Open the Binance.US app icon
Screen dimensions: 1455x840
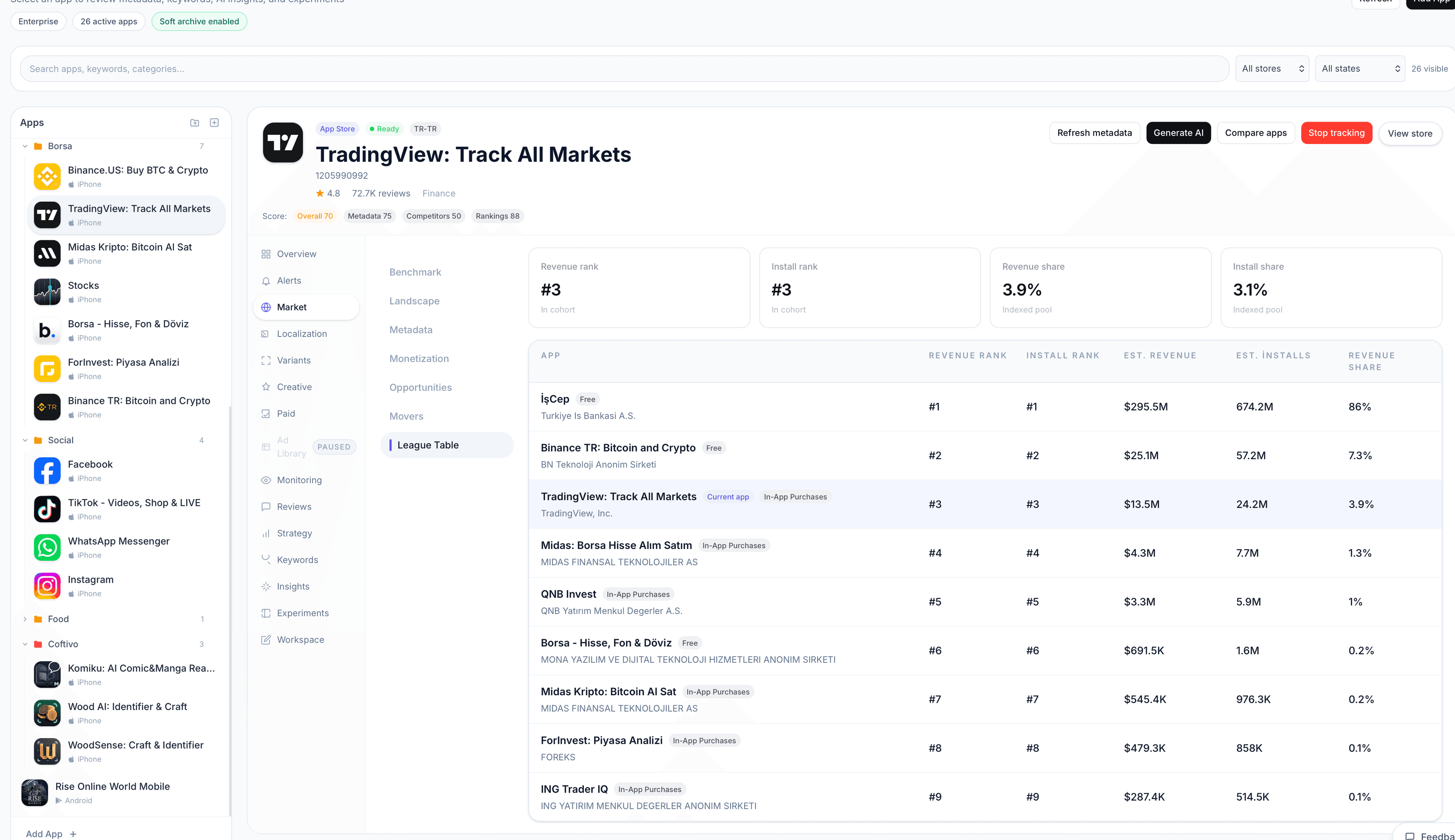[47, 177]
